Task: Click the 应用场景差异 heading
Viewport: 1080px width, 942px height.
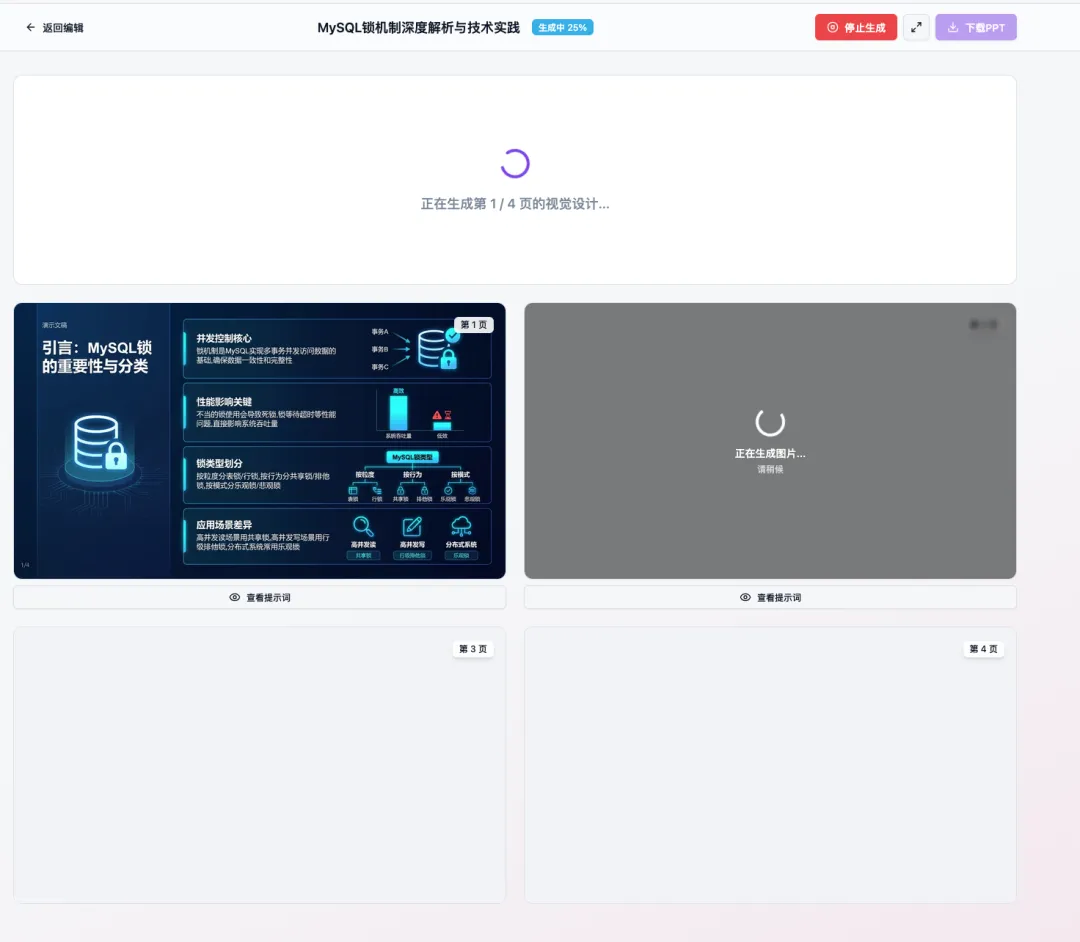Action: pyautogui.click(x=224, y=525)
